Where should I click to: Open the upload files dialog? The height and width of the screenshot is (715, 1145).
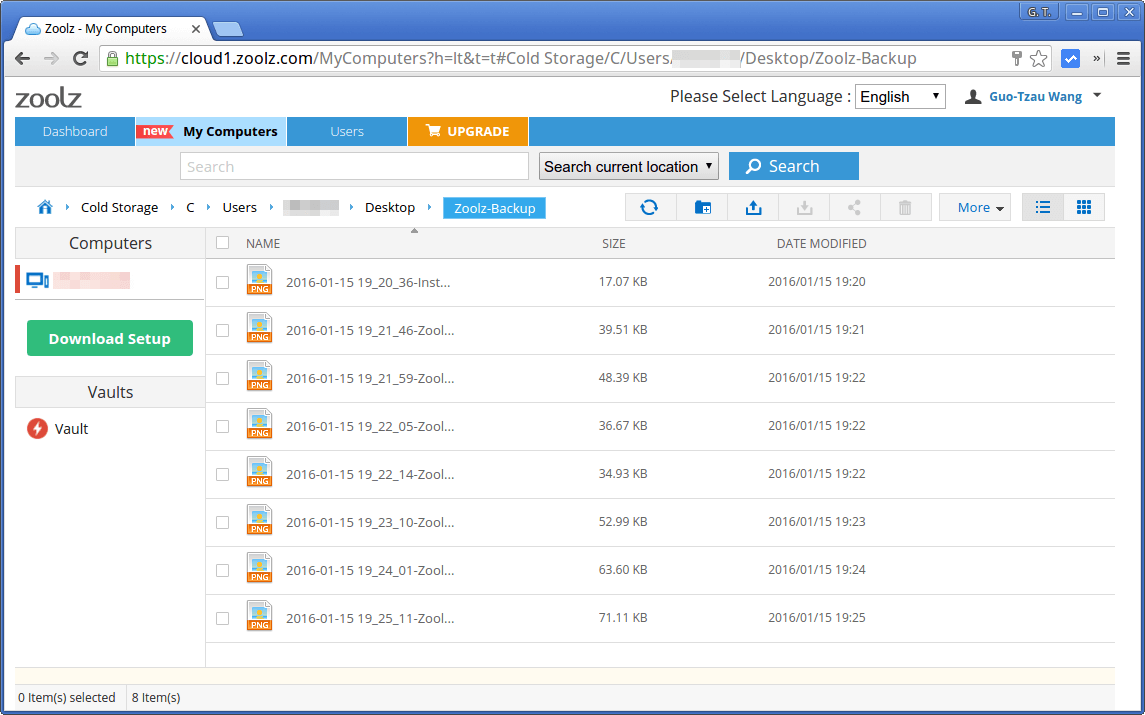point(752,207)
